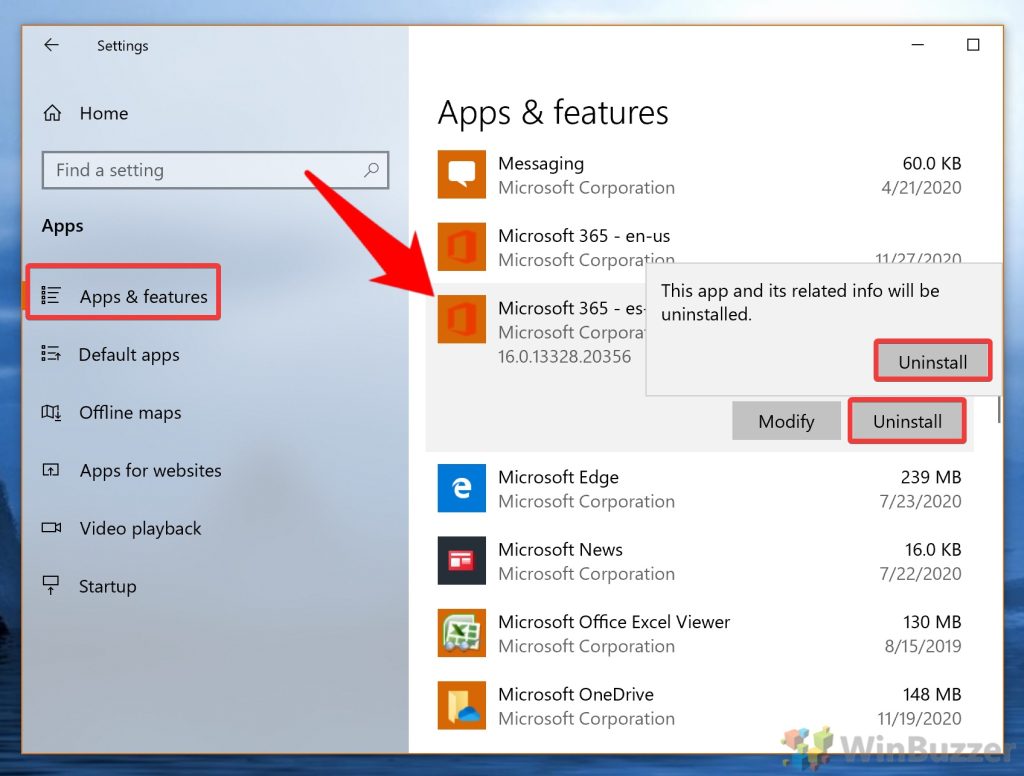Click the 16.0 KB size value
Image resolution: width=1024 pixels, height=776 pixels.
(x=933, y=549)
